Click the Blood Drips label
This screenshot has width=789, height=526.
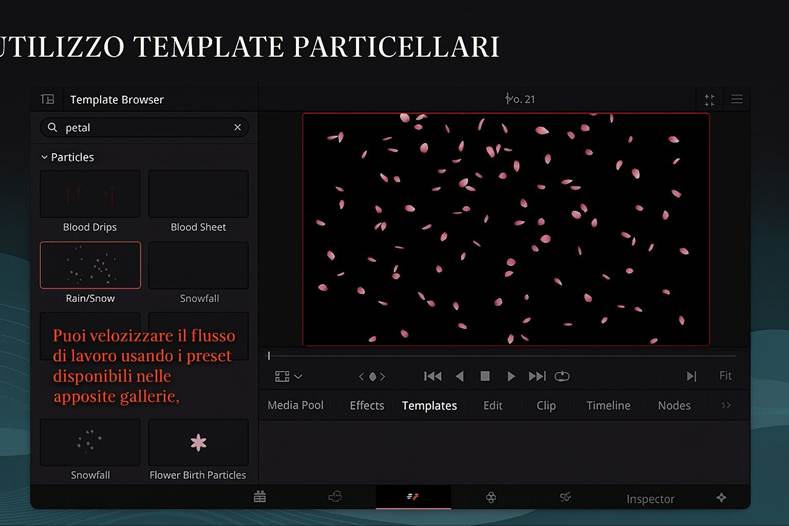[x=90, y=227]
